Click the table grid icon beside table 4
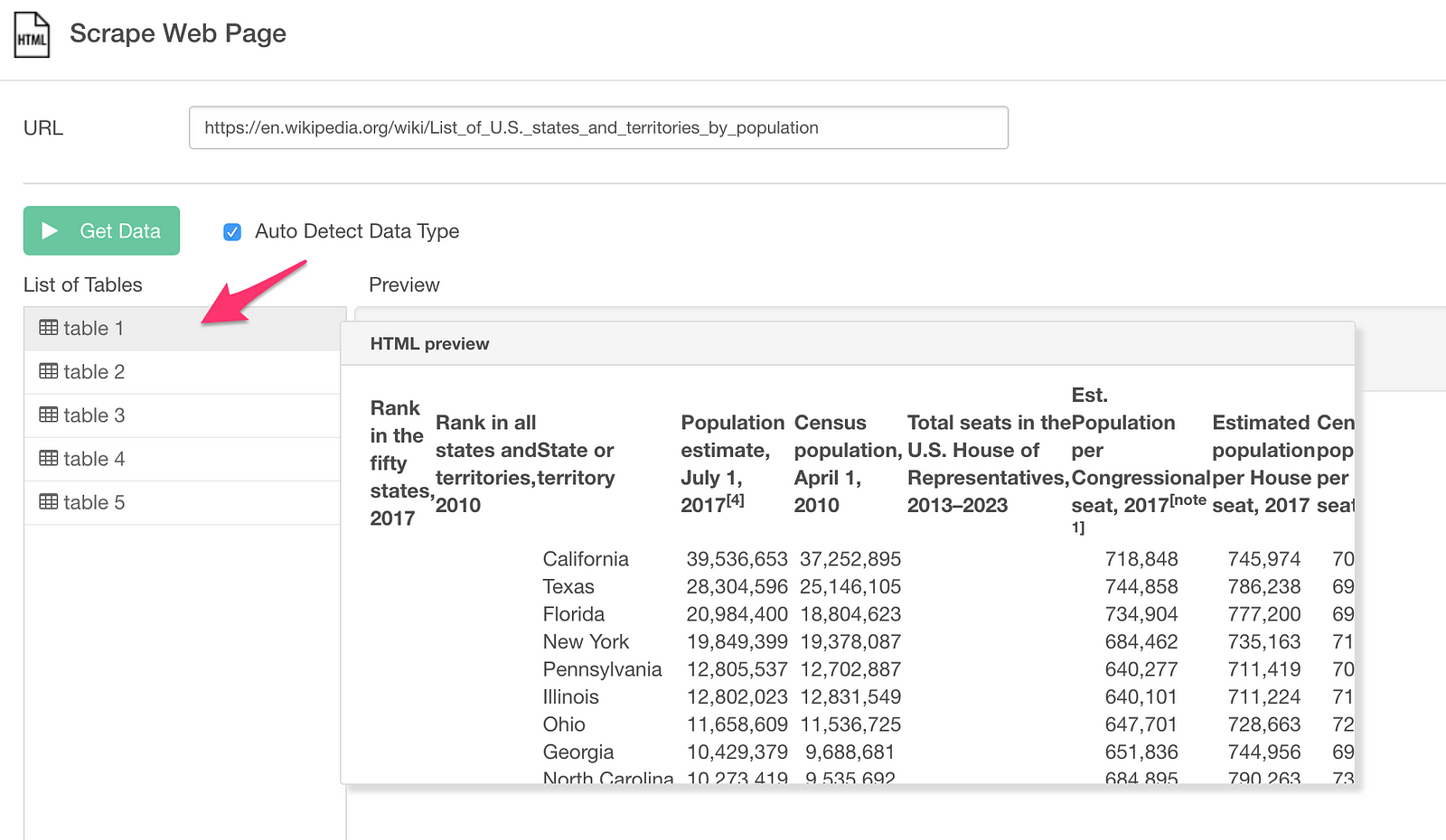1446x840 pixels. pyautogui.click(x=49, y=458)
